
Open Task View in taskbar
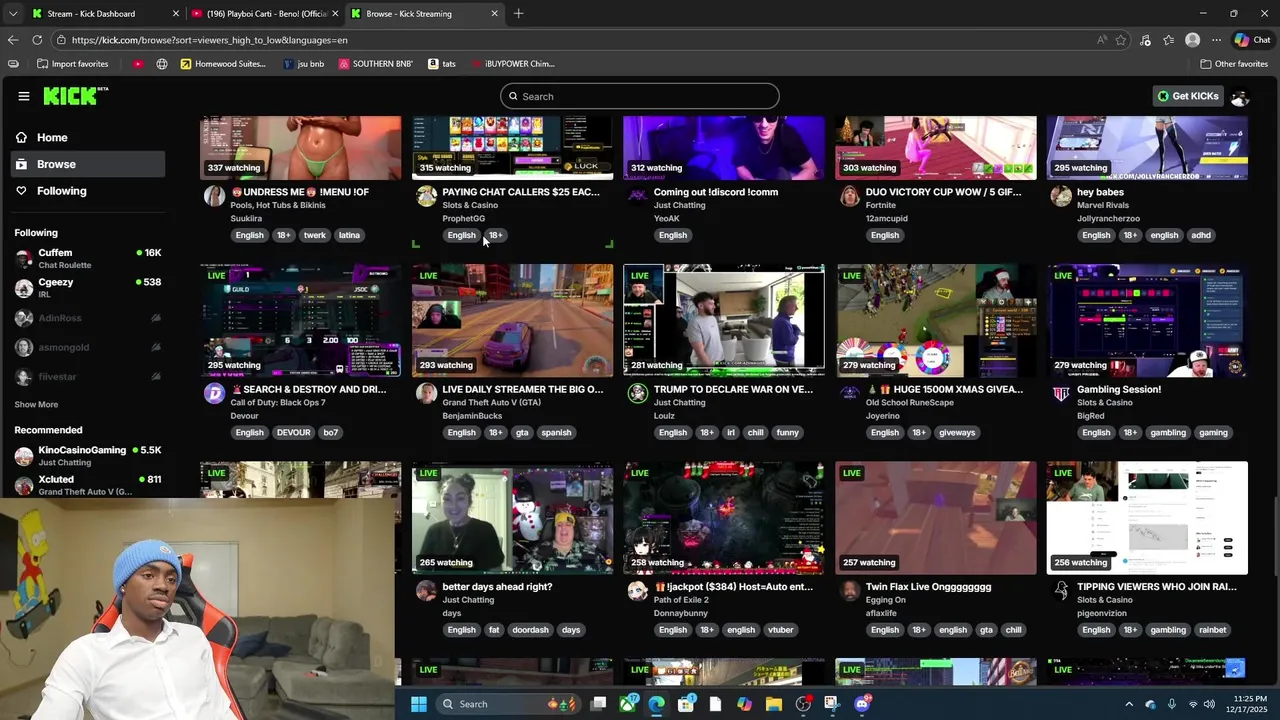coord(598,704)
